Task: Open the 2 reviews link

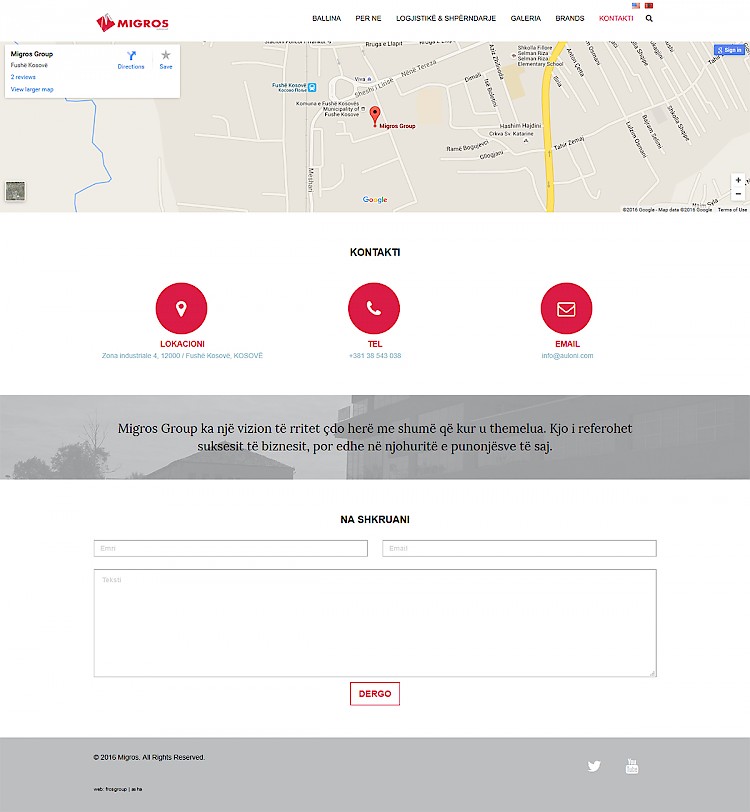Action: click(23, 77)
